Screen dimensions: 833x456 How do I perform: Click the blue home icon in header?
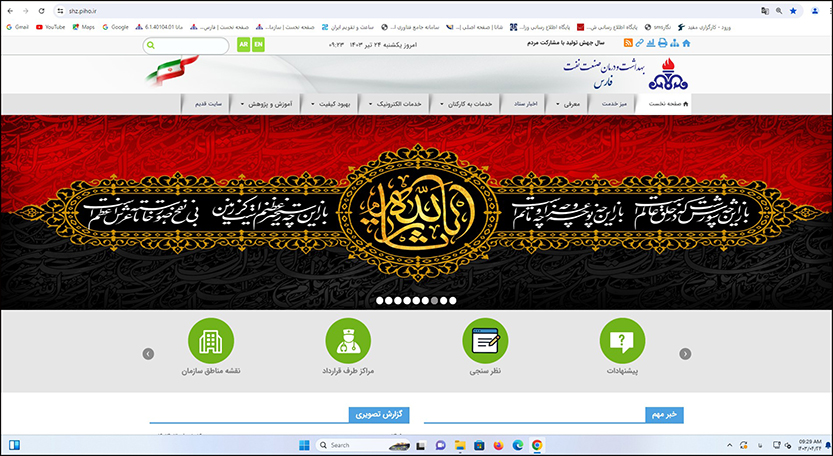tap(686, 43)
